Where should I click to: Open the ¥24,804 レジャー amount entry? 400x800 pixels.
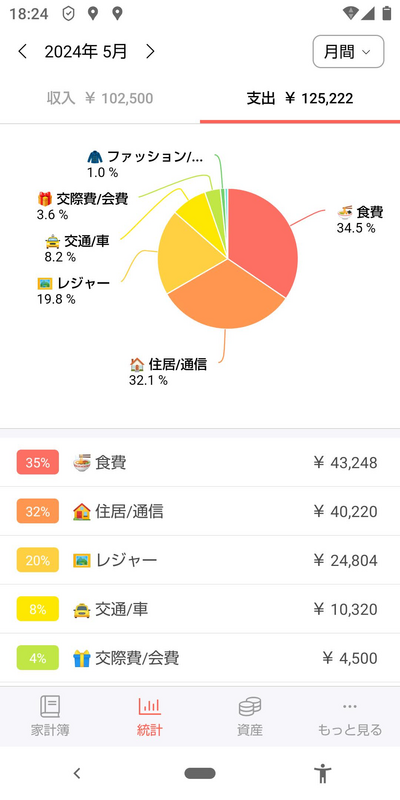click(345, 560)
